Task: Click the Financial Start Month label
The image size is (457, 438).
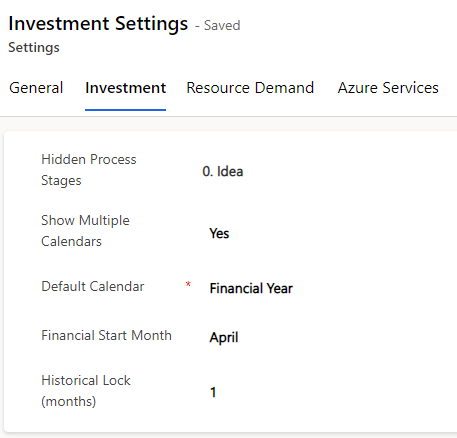Action: (x=106, y=335)
